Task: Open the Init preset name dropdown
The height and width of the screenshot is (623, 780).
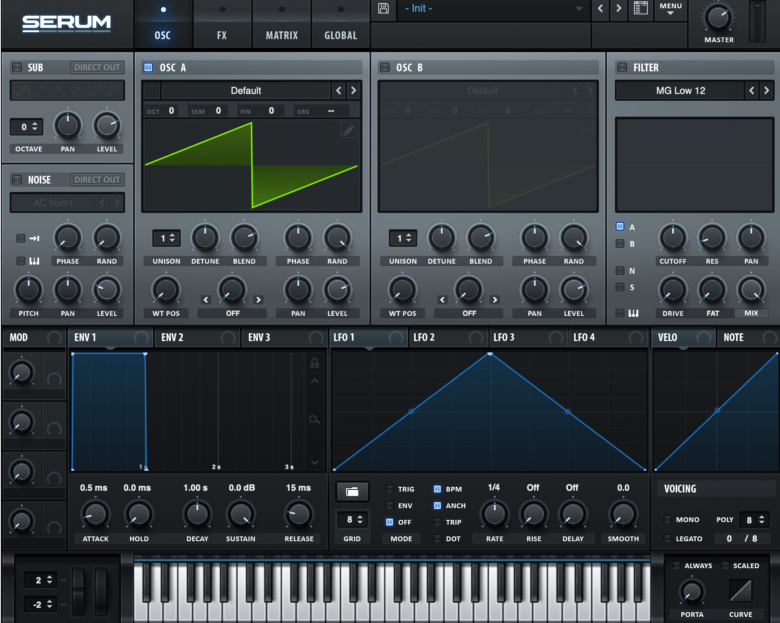Action: (x=493, y=8)
